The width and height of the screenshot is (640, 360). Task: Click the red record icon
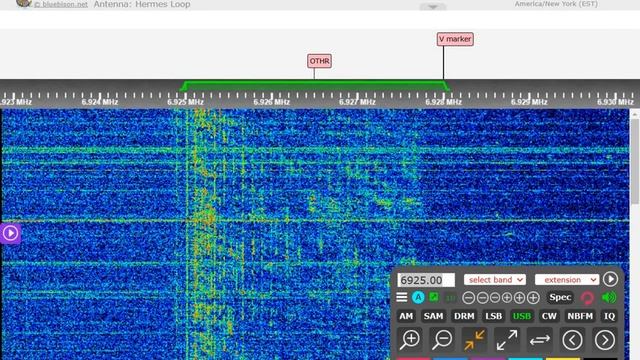587,298
